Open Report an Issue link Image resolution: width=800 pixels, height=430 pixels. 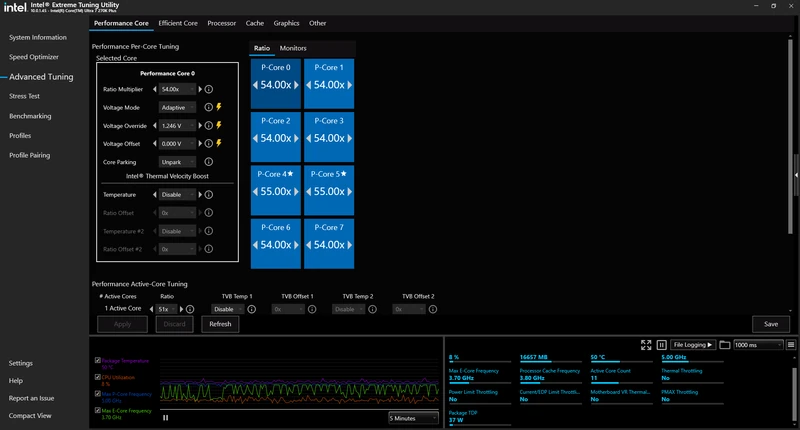31,398
